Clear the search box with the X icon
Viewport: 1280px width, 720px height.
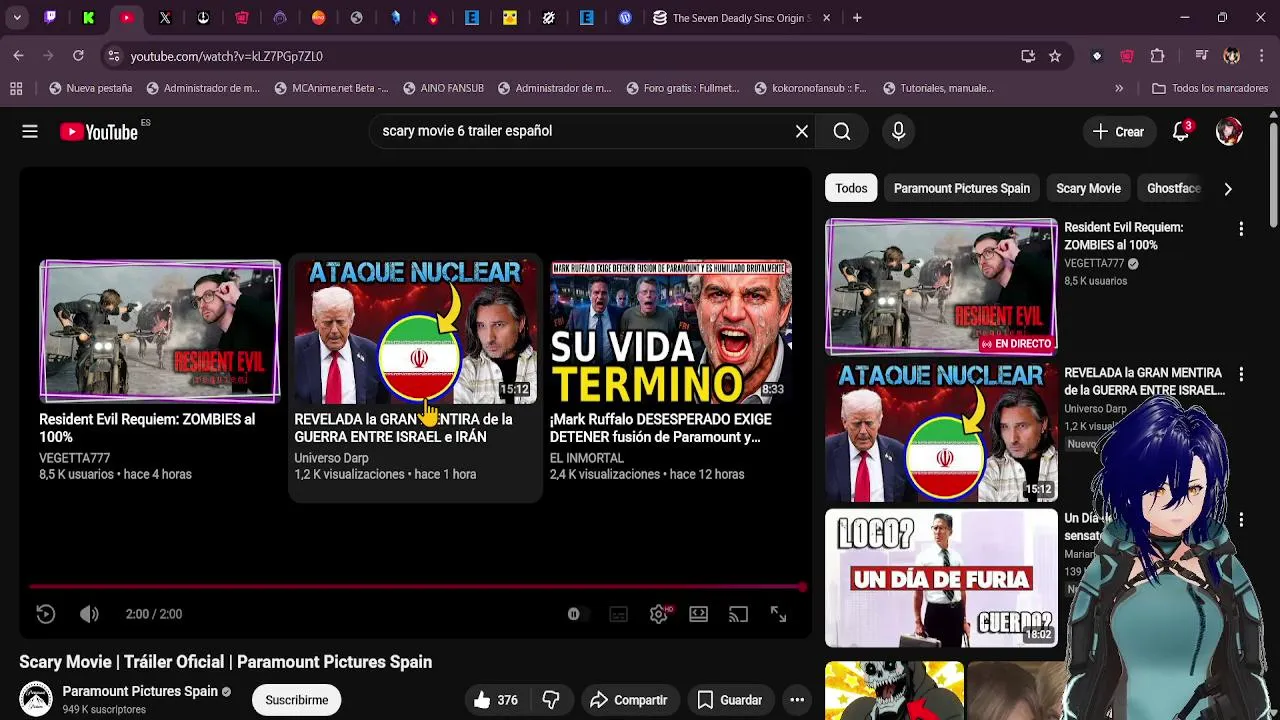click(x=802, y=131)
